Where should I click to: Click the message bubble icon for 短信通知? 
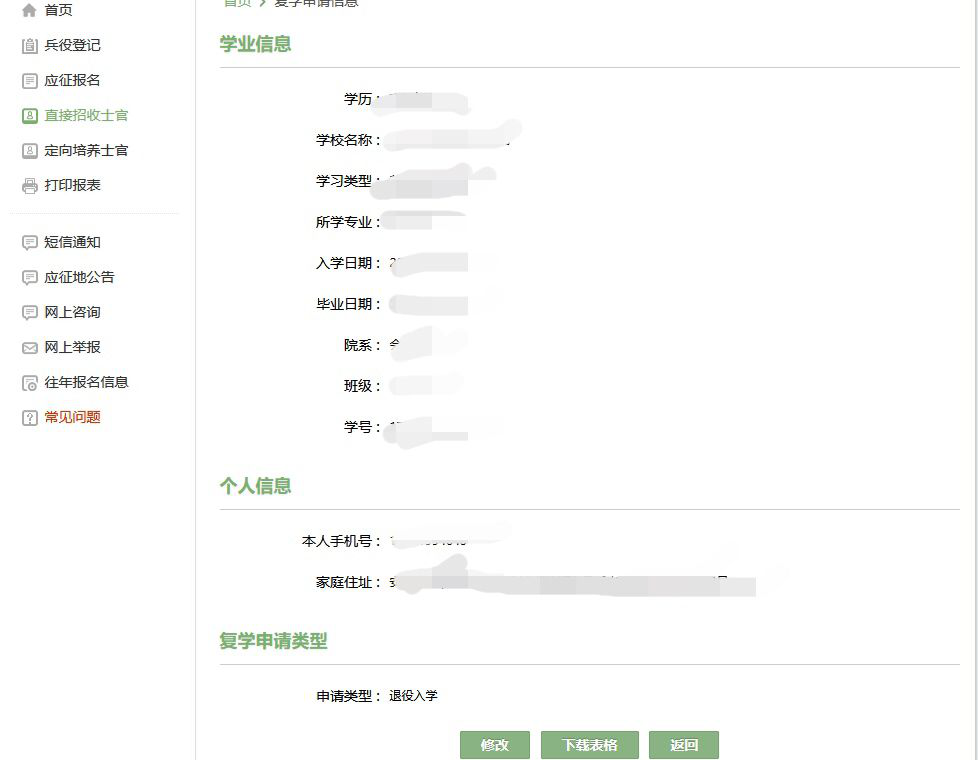pyautogui.click(x=29, y=242)
